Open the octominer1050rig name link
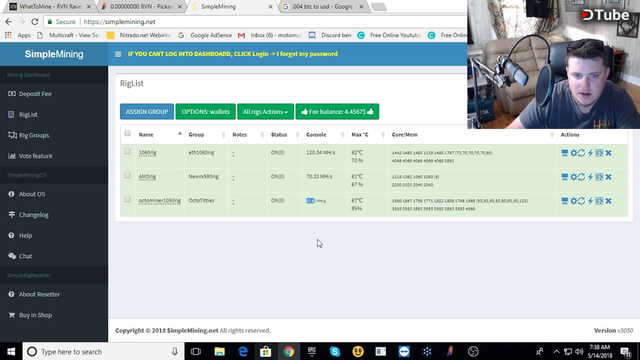Screen dimensions: 640x360 (160, 201)
